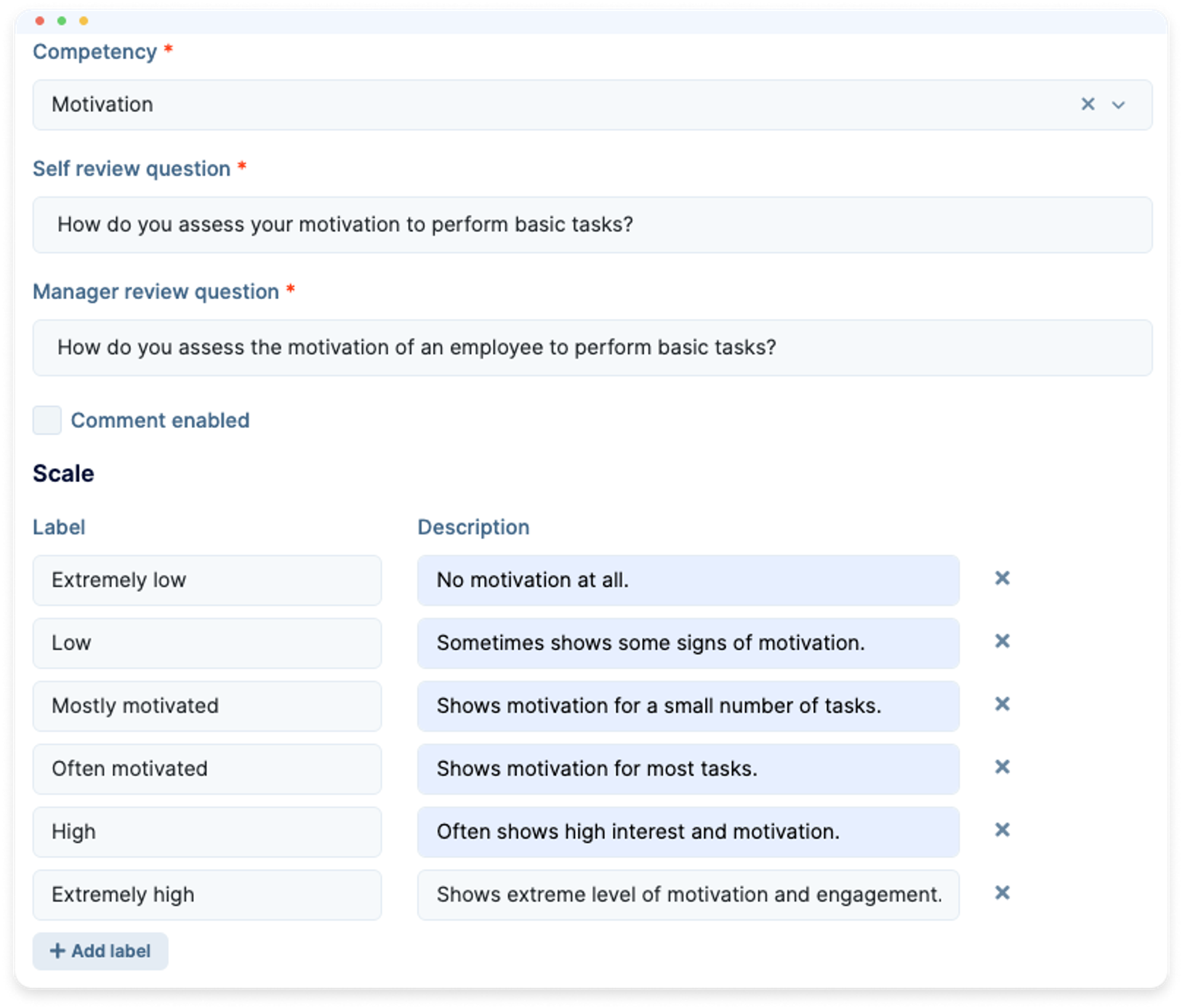
Task: Edit description 'Often shows high interest and motivation.'
Action: [688, 832]
